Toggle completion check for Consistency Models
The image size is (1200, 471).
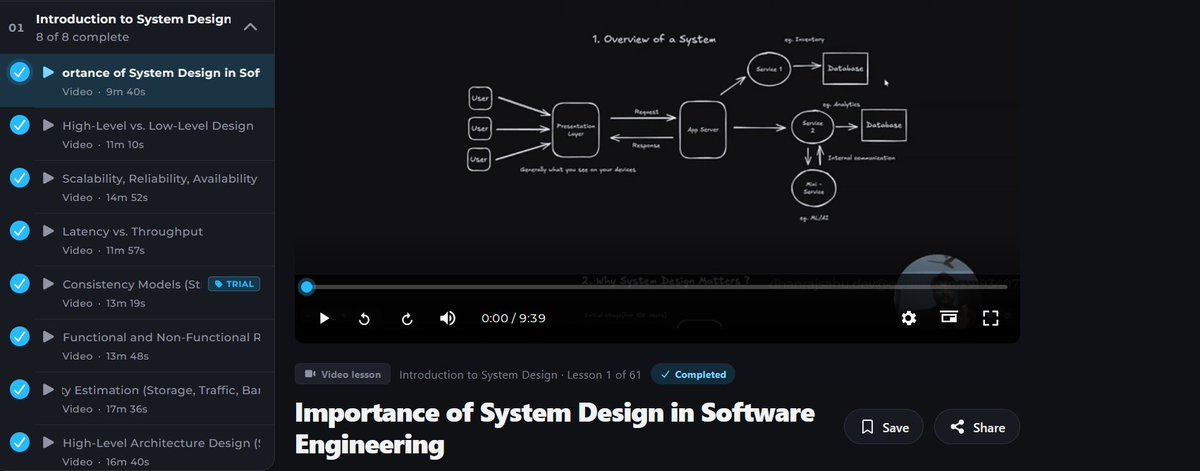tap(19, 284)
